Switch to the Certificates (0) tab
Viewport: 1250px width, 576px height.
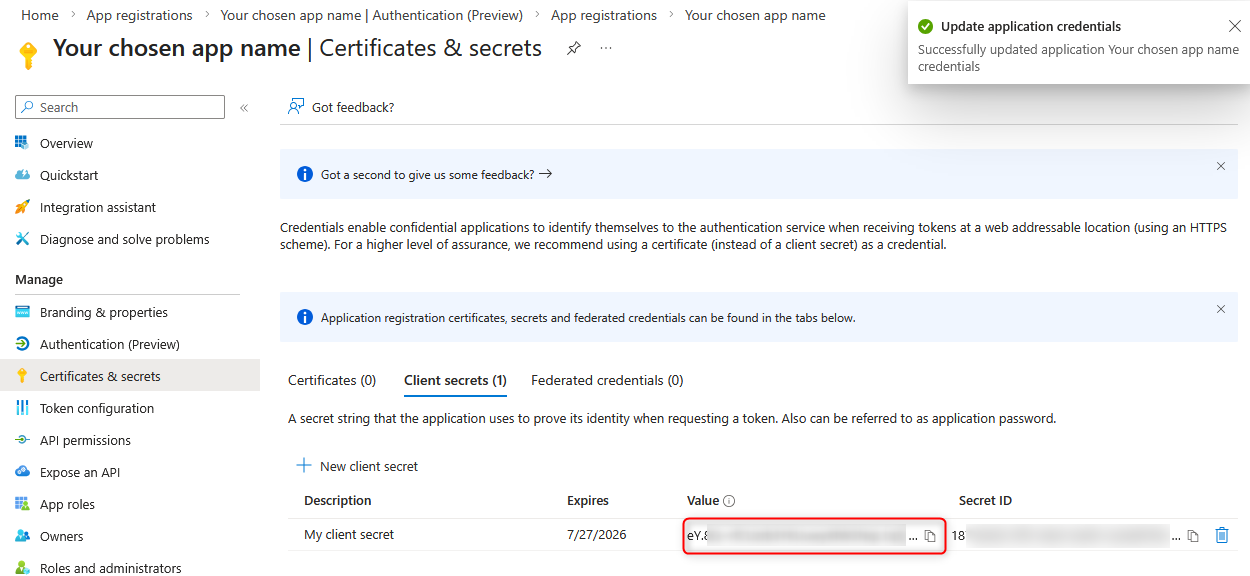click(x=332, y=380)
